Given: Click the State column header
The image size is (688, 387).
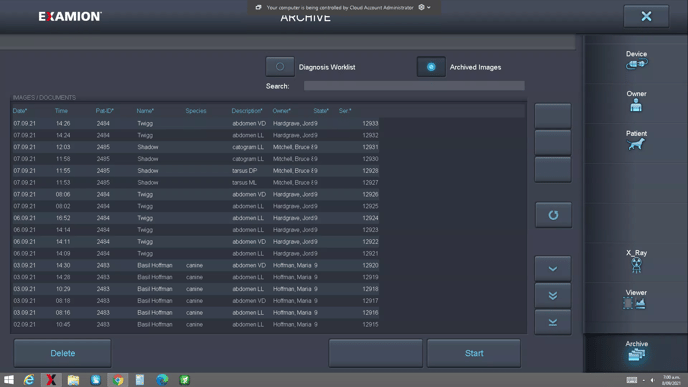Looking at the screenshot, I should (321, 111).
